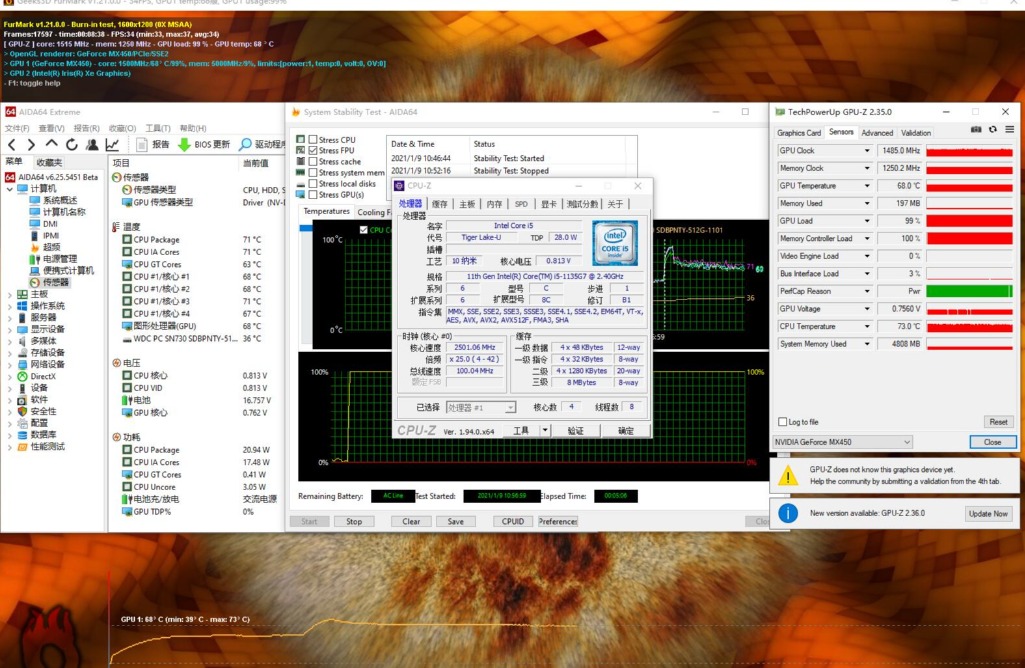Screen dimensions: 1025x668
Task: Open CPU-Z 工具 dropdown arrow
Action: pyautogui.click(x=545, y=430)
